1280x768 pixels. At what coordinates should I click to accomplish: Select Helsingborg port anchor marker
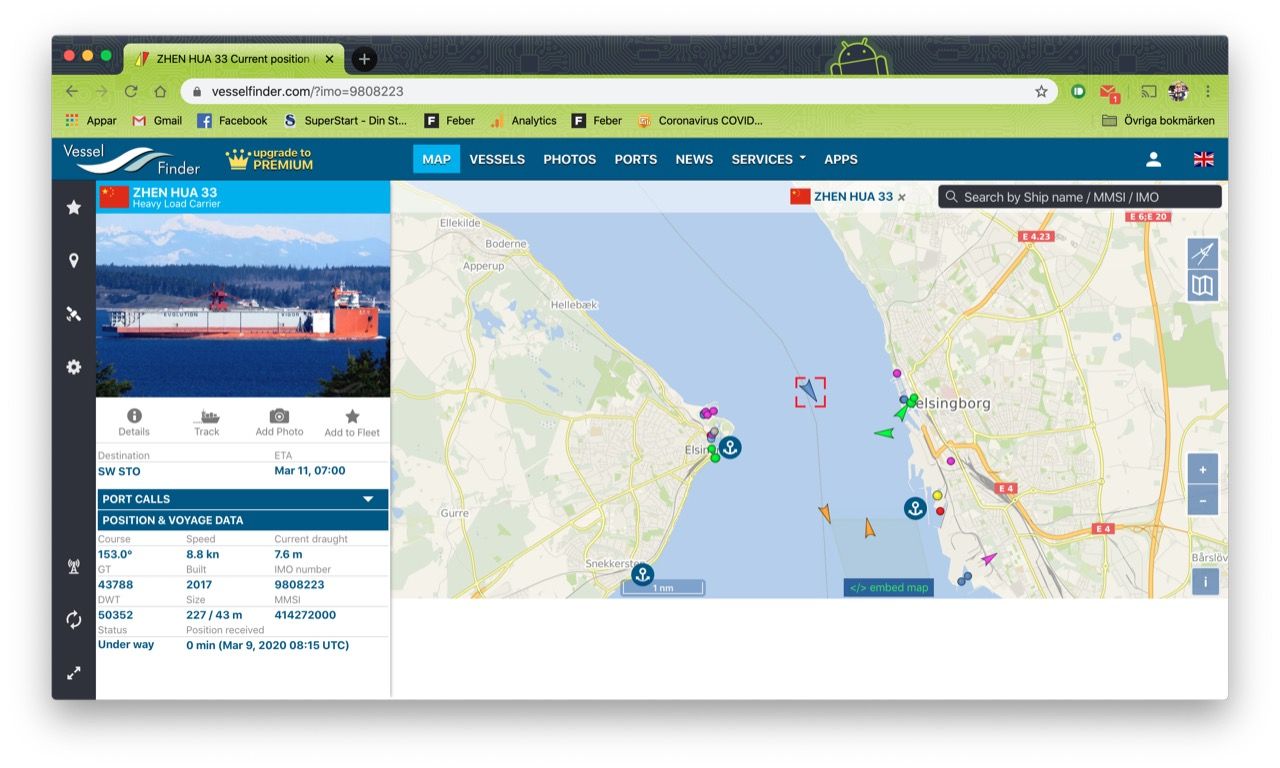point(915,508)
